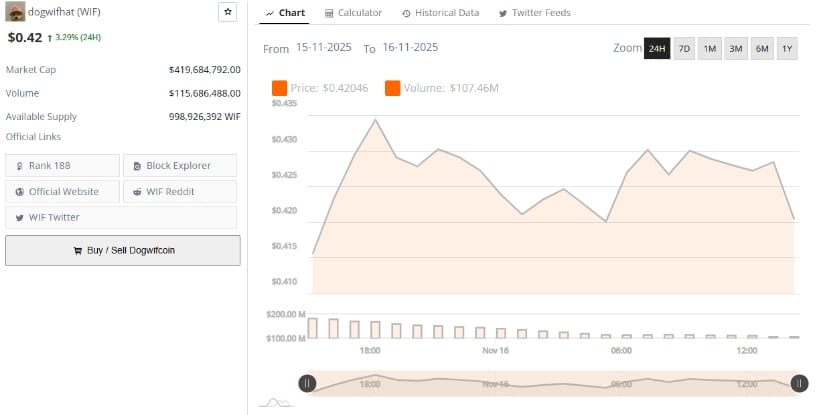This screenshot has height=415, width=825.
Task: Set chart zoom to 1M
Action: click(709, 49)
